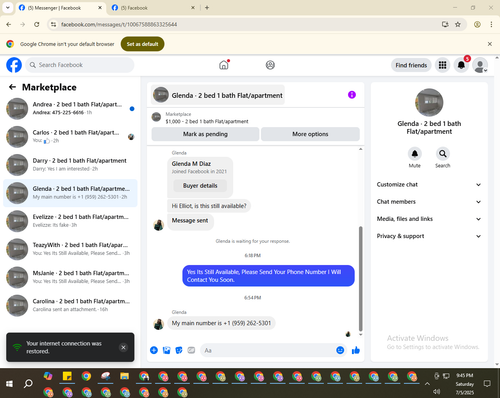500x398 pixels.
Task: Open TeazyWith's conversation
Action: tap(70, 249)
